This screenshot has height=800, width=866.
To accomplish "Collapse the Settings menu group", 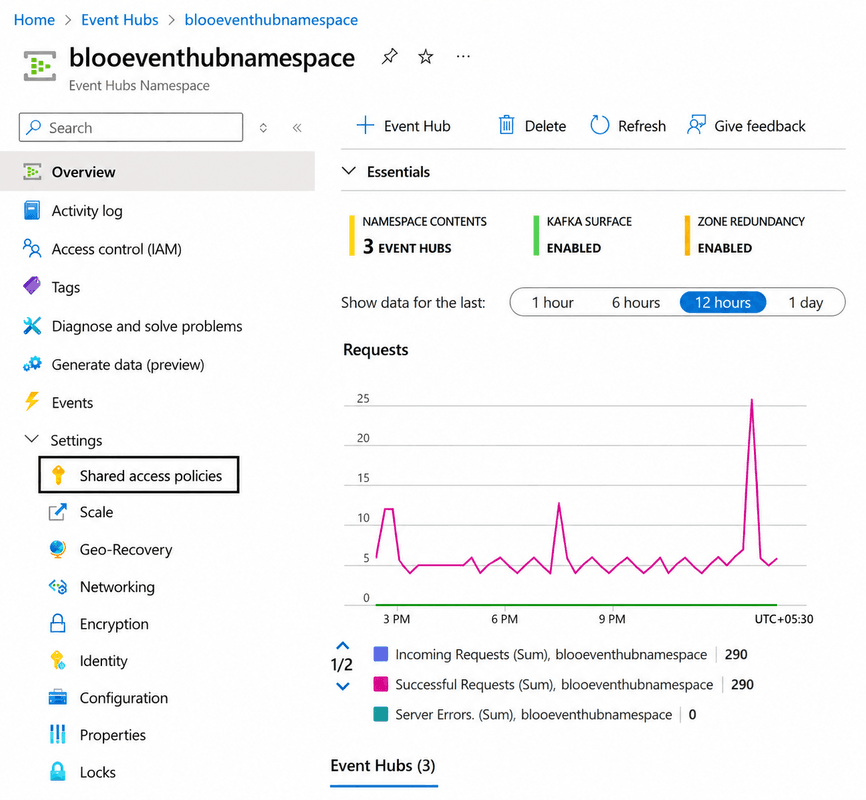I will click(31, 439).
